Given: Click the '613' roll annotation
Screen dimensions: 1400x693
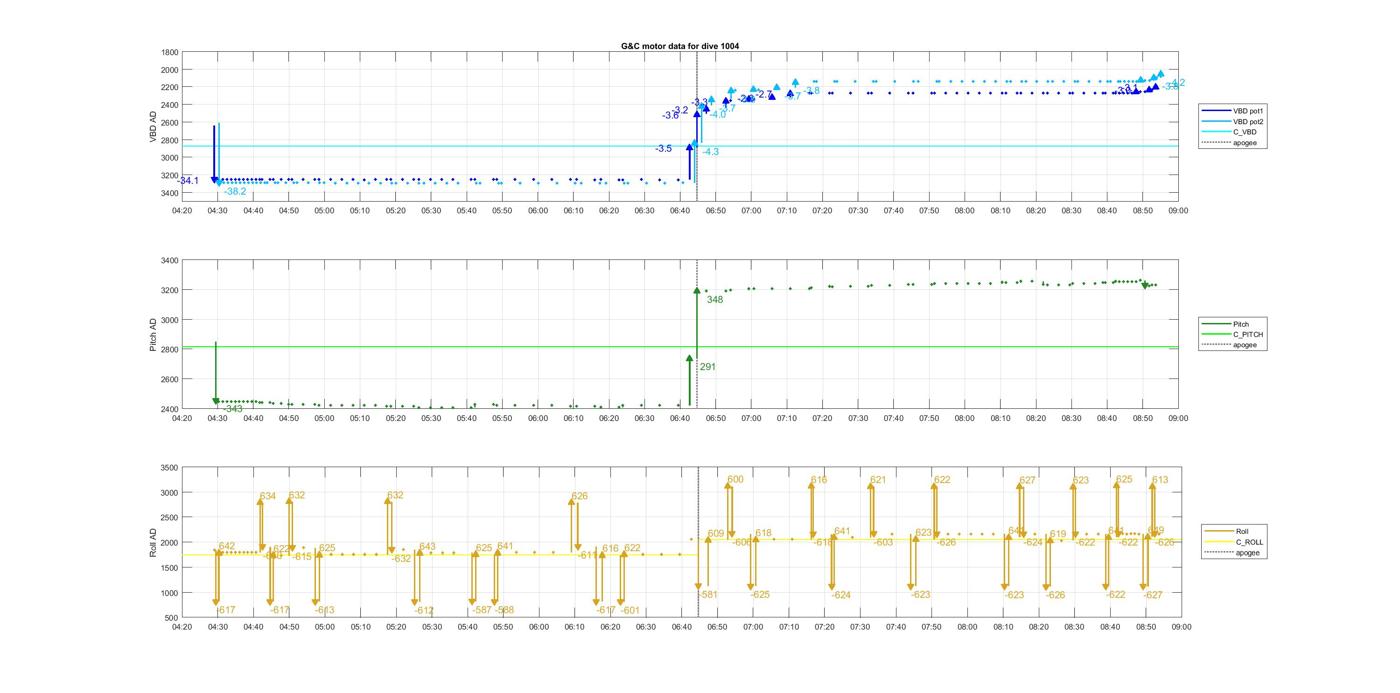Looking at the screenshot, I should pyautogui.click(x=1160, y=480).
